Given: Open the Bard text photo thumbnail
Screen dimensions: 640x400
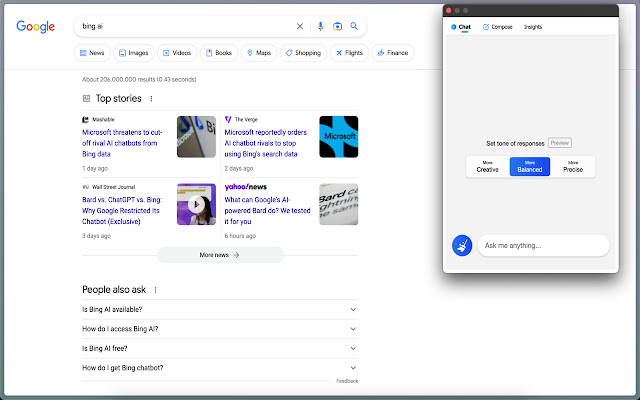Looking at the screenshot, I should [x=339, y=204].
